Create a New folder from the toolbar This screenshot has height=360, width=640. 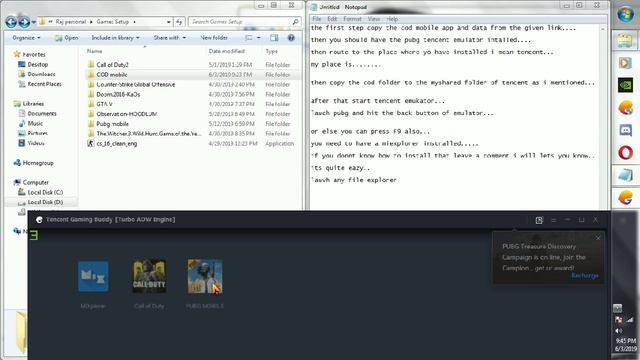coord(214,38)
